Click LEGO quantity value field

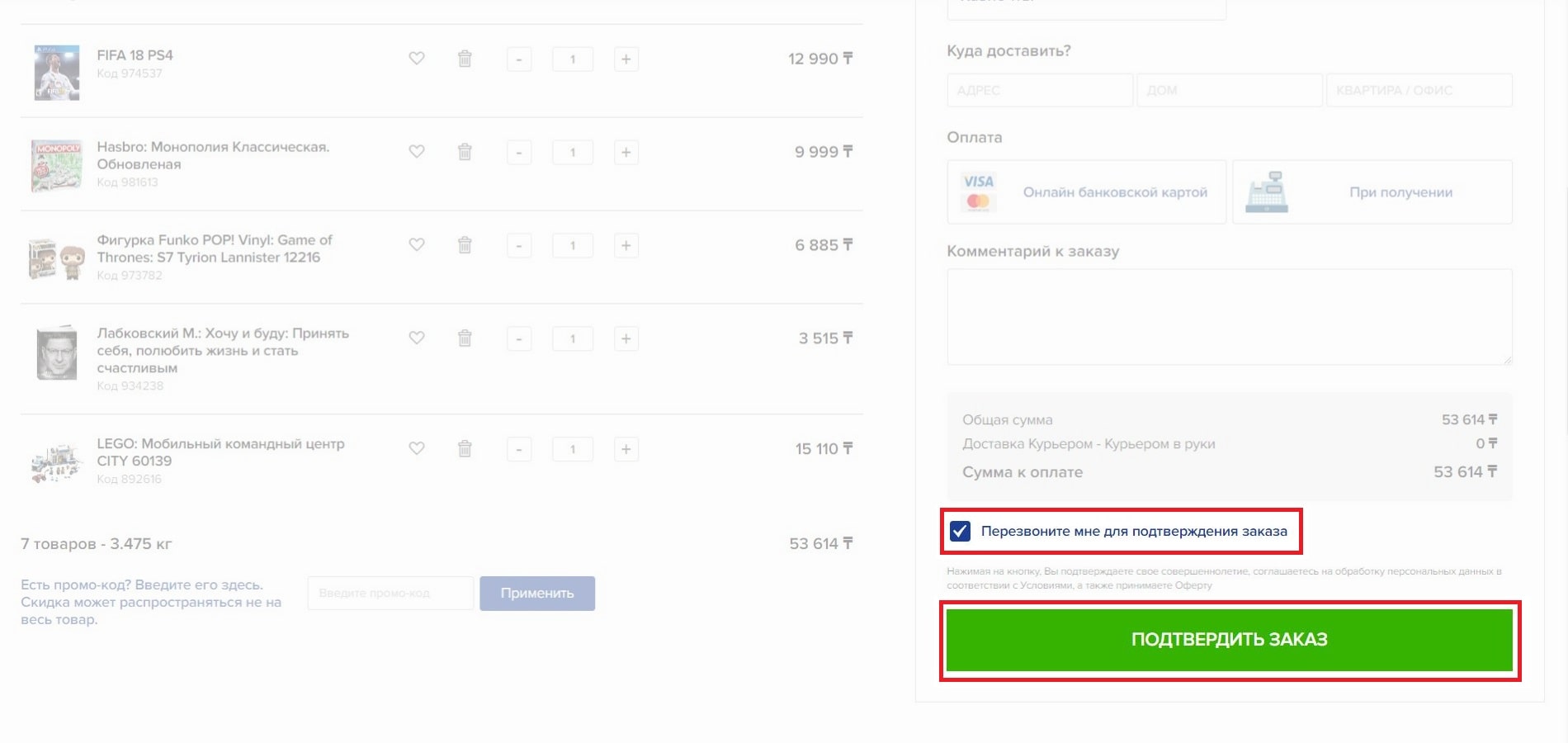[x=573, y=449]
